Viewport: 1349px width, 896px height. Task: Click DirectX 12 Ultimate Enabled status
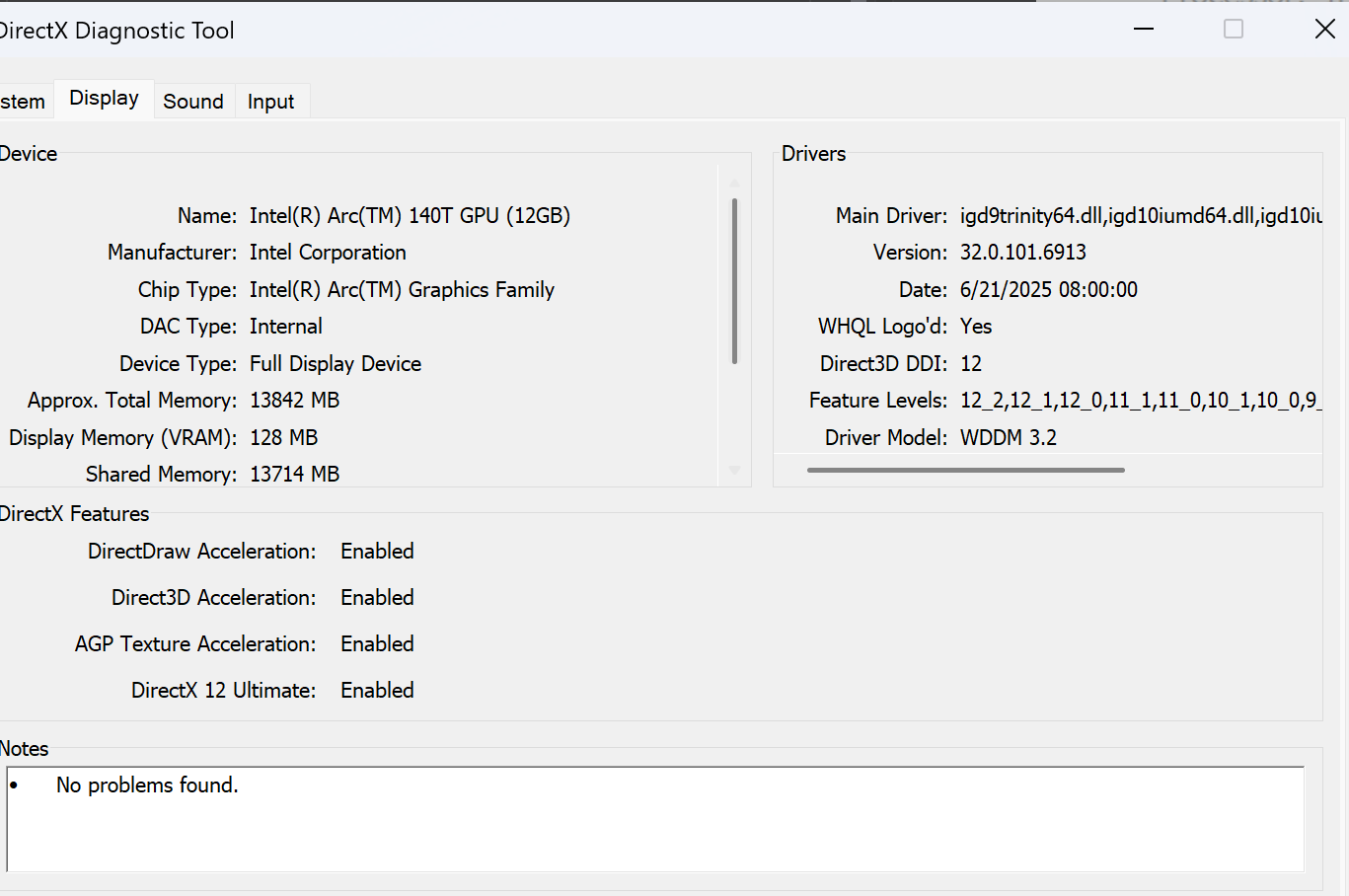pyautogui.click(x=377, y=691)
